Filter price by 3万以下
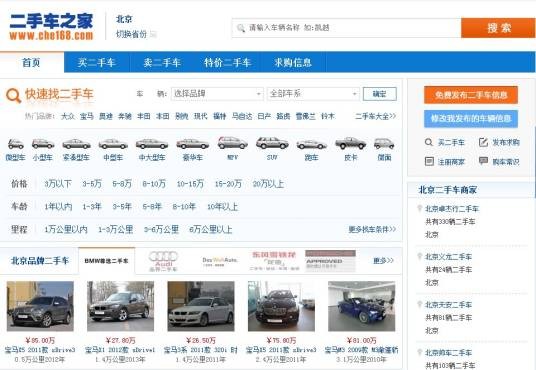 [x=58, y=184]
